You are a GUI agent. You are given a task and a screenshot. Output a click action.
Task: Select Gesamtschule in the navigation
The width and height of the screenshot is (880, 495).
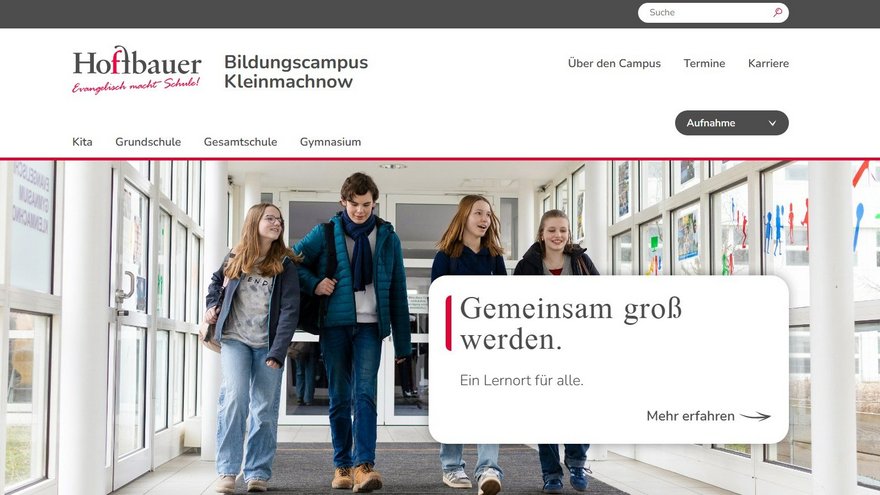pyautogui.click(x=240, y=142)
